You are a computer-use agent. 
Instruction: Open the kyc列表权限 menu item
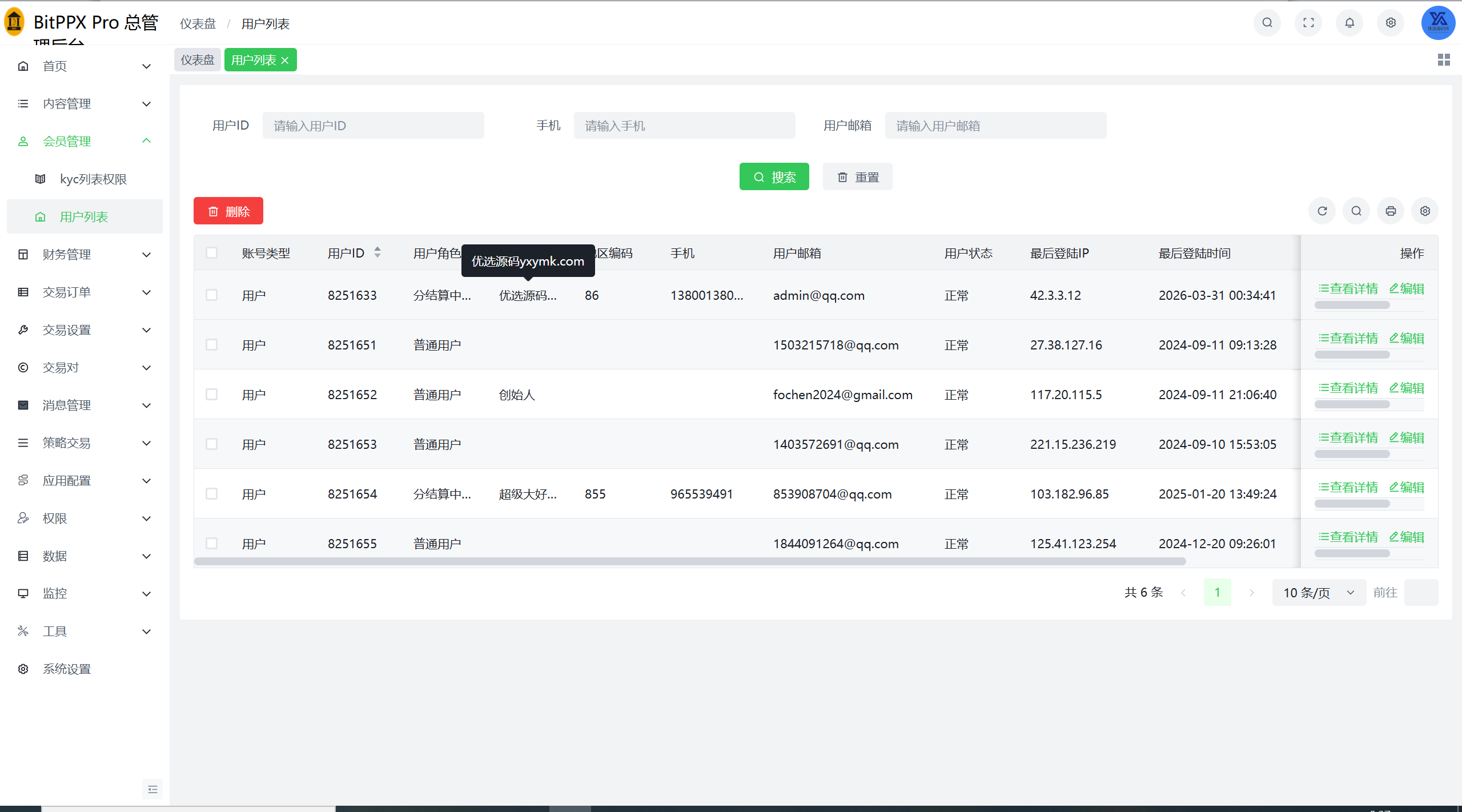pyautogui.click(x=93, y=179)
